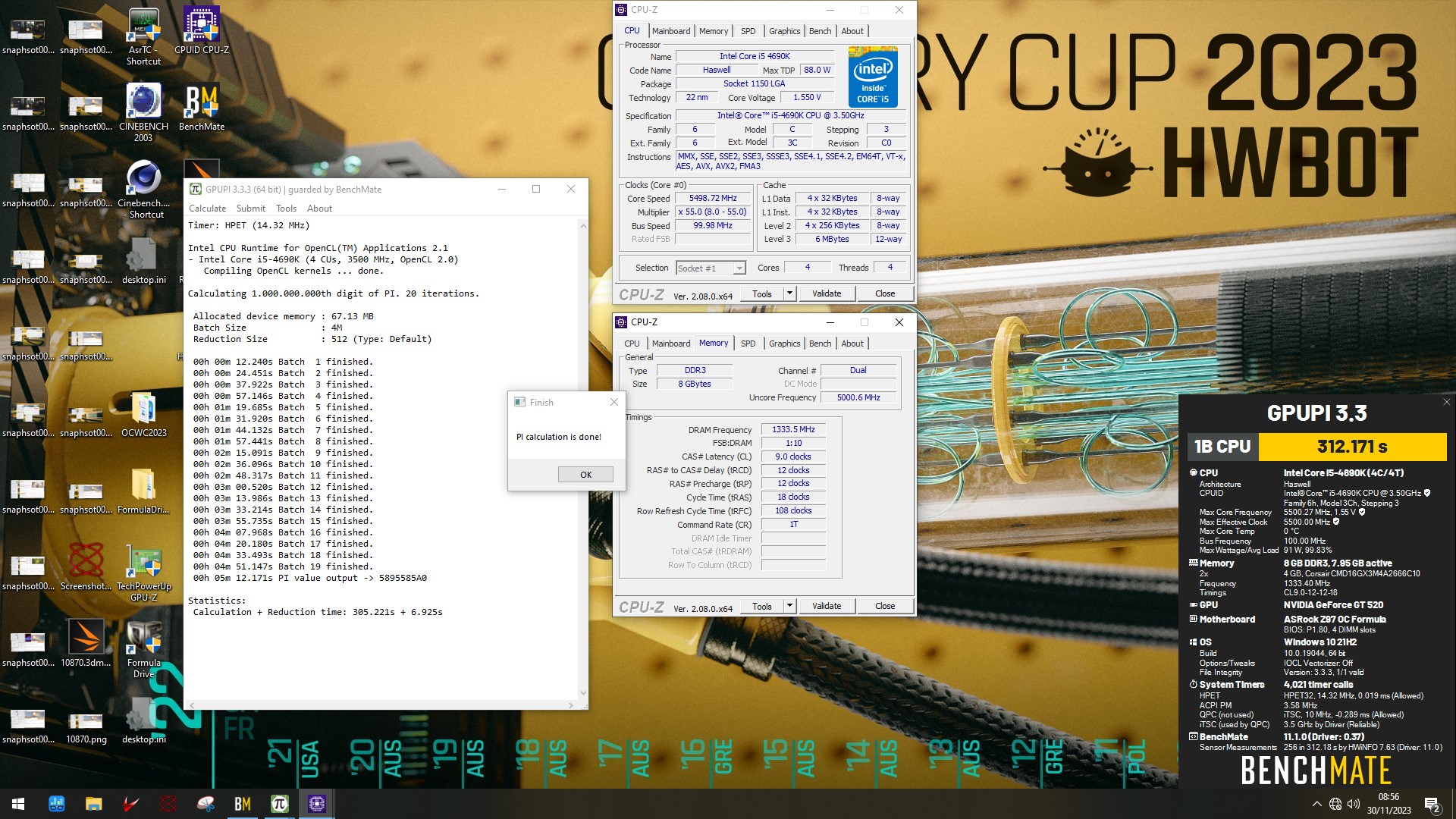Click Tools button in lower CPU-Z window
Image resolution: width=1456 pixels, height=819 pixels.
point(762,606)
